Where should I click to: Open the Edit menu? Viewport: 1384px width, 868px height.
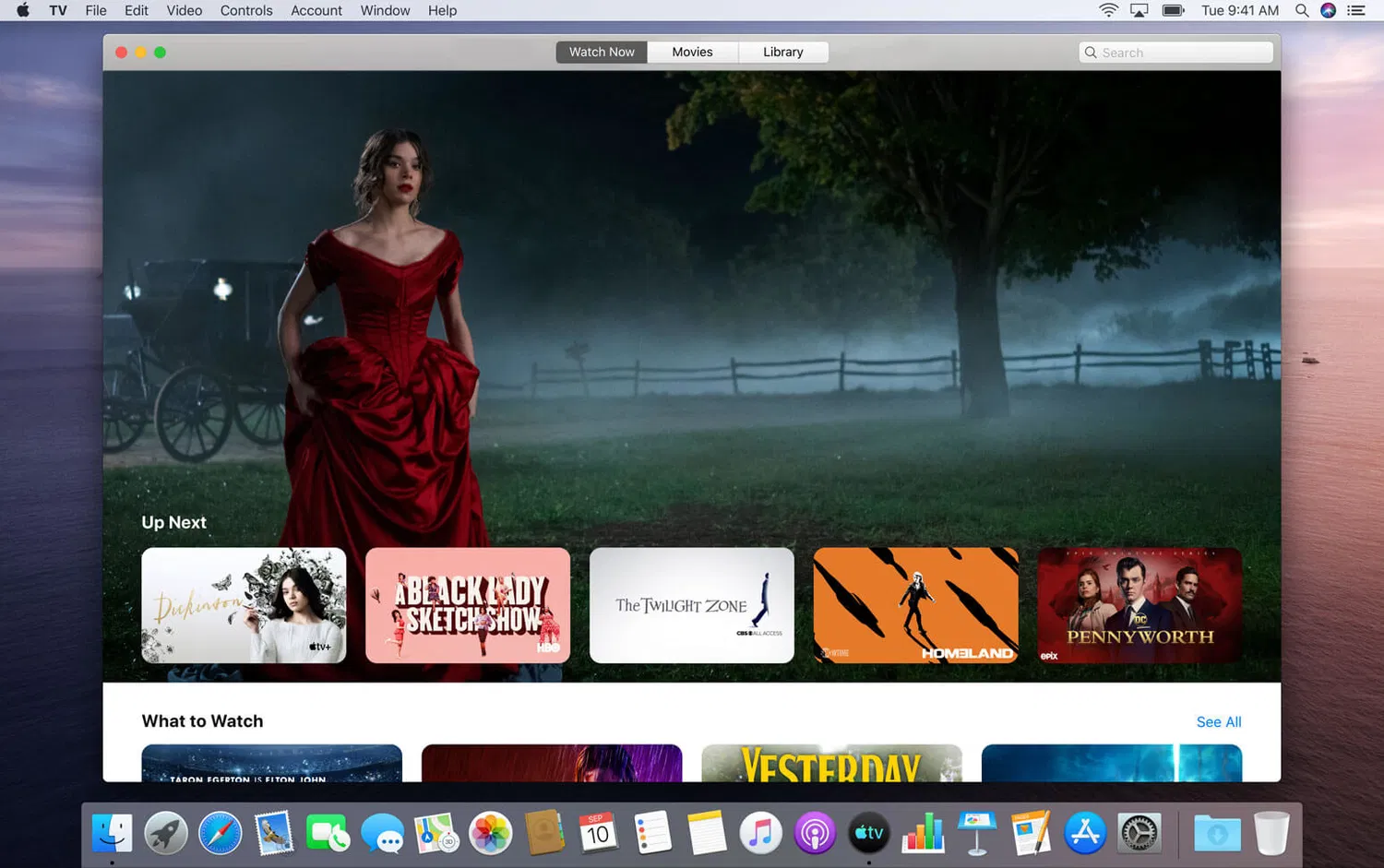137,10
